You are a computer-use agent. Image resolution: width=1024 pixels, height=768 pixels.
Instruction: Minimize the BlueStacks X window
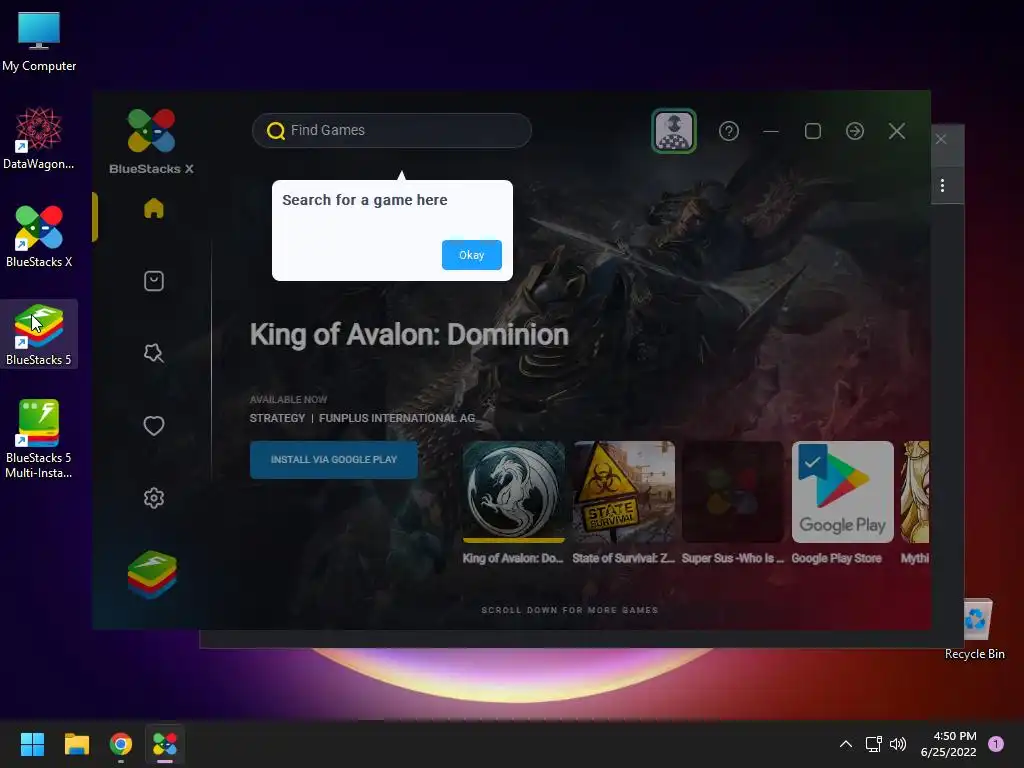point(771,131)
